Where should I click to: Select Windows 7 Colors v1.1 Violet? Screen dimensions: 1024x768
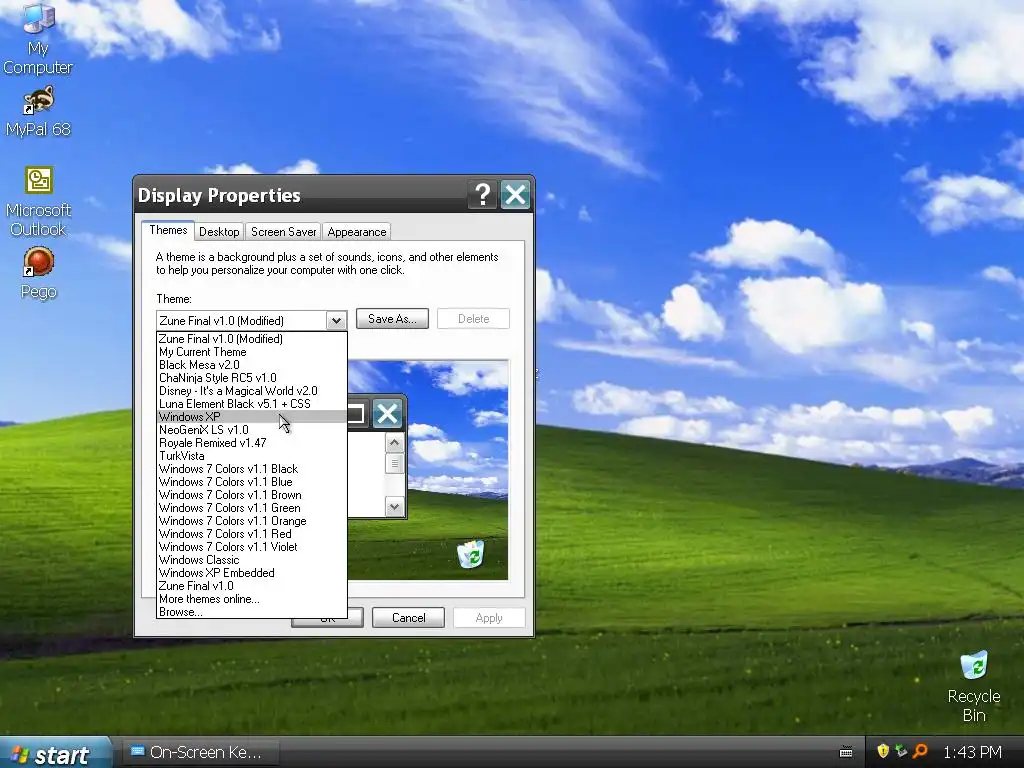[251, 547]
